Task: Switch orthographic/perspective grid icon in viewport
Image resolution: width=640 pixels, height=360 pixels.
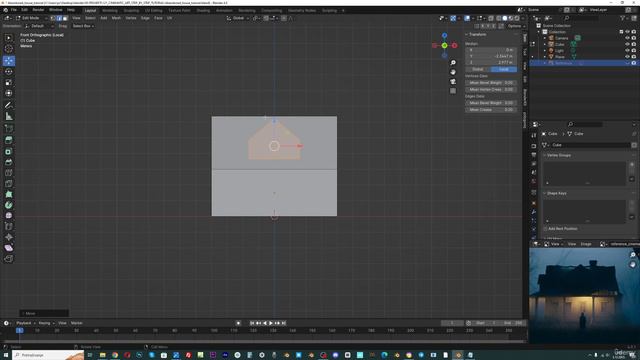Action: tap(453, 91)
